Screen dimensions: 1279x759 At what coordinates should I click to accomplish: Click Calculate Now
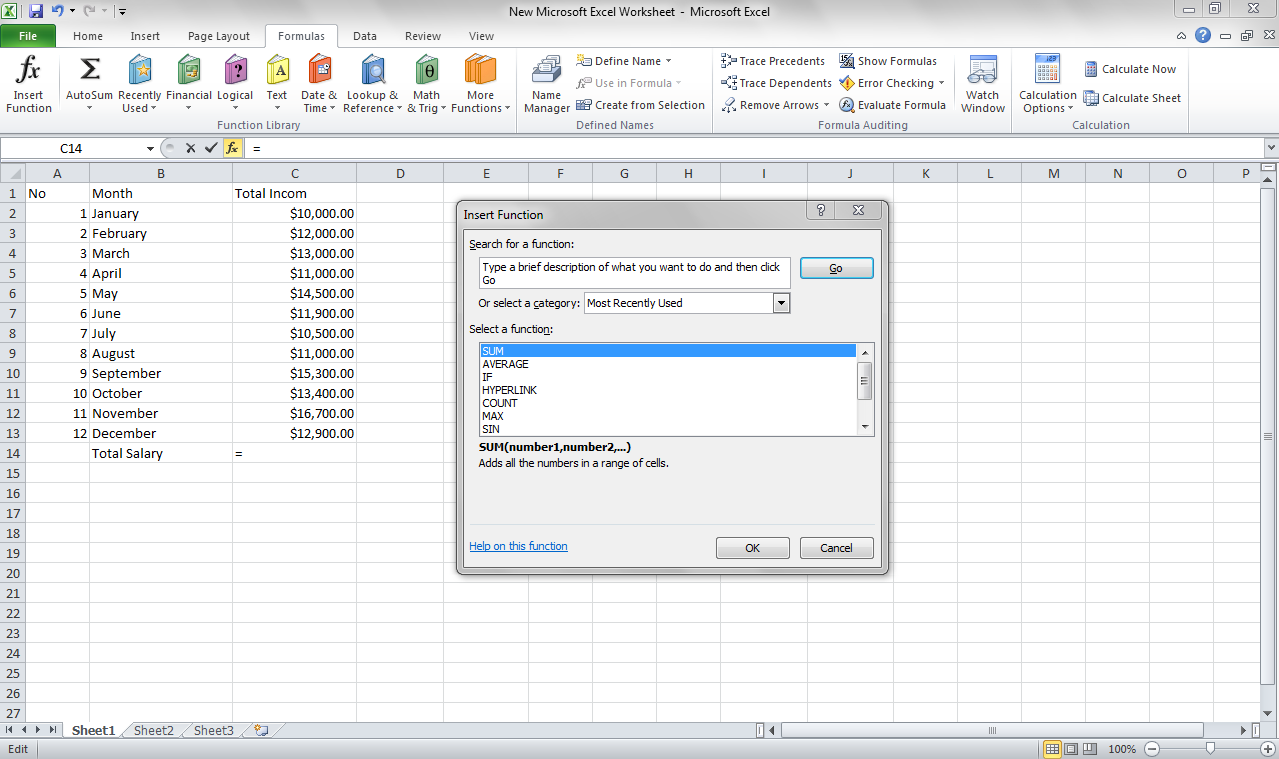tap(1131, 68)
